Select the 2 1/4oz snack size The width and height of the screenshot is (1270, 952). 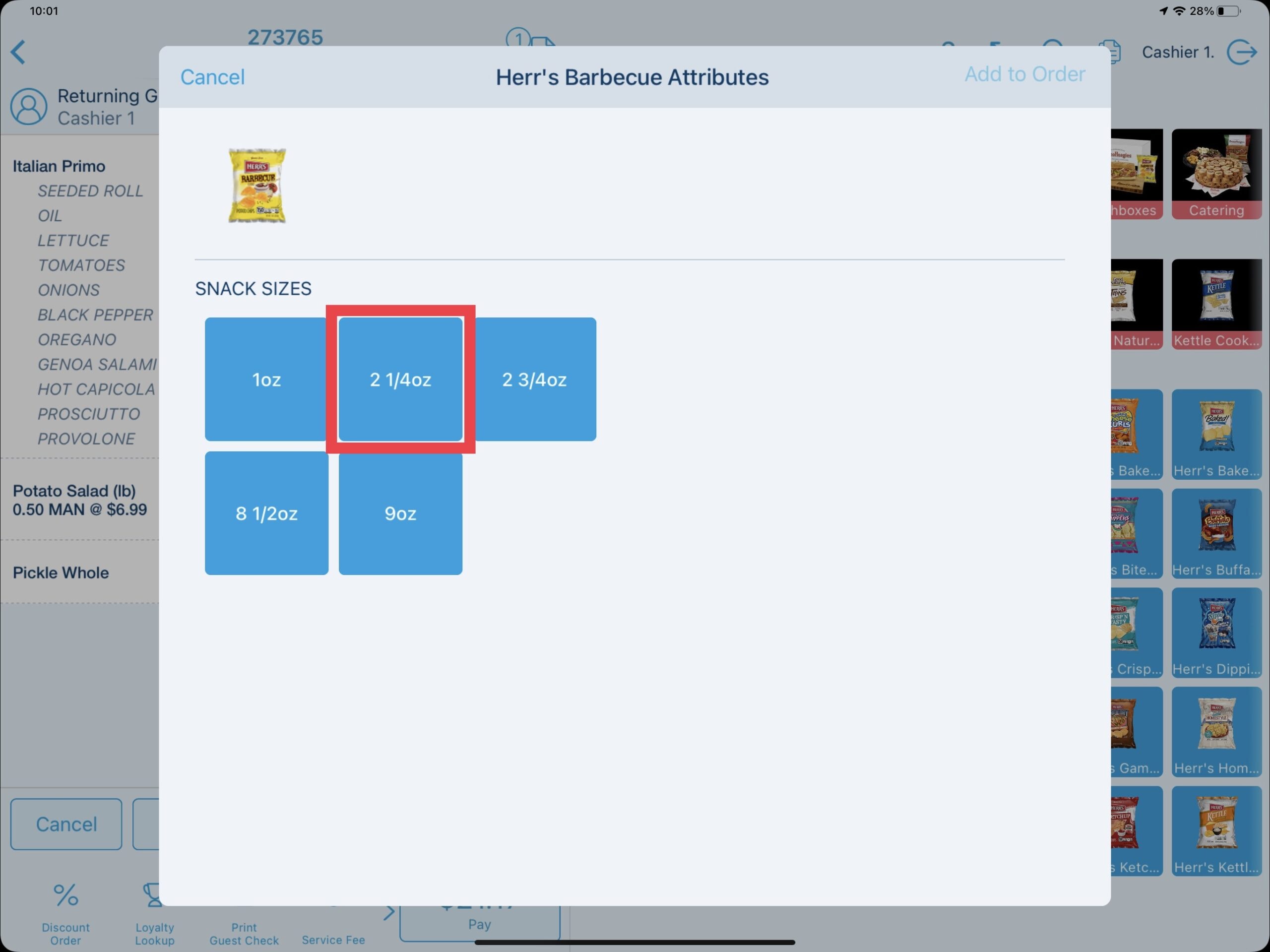[400, 379]
